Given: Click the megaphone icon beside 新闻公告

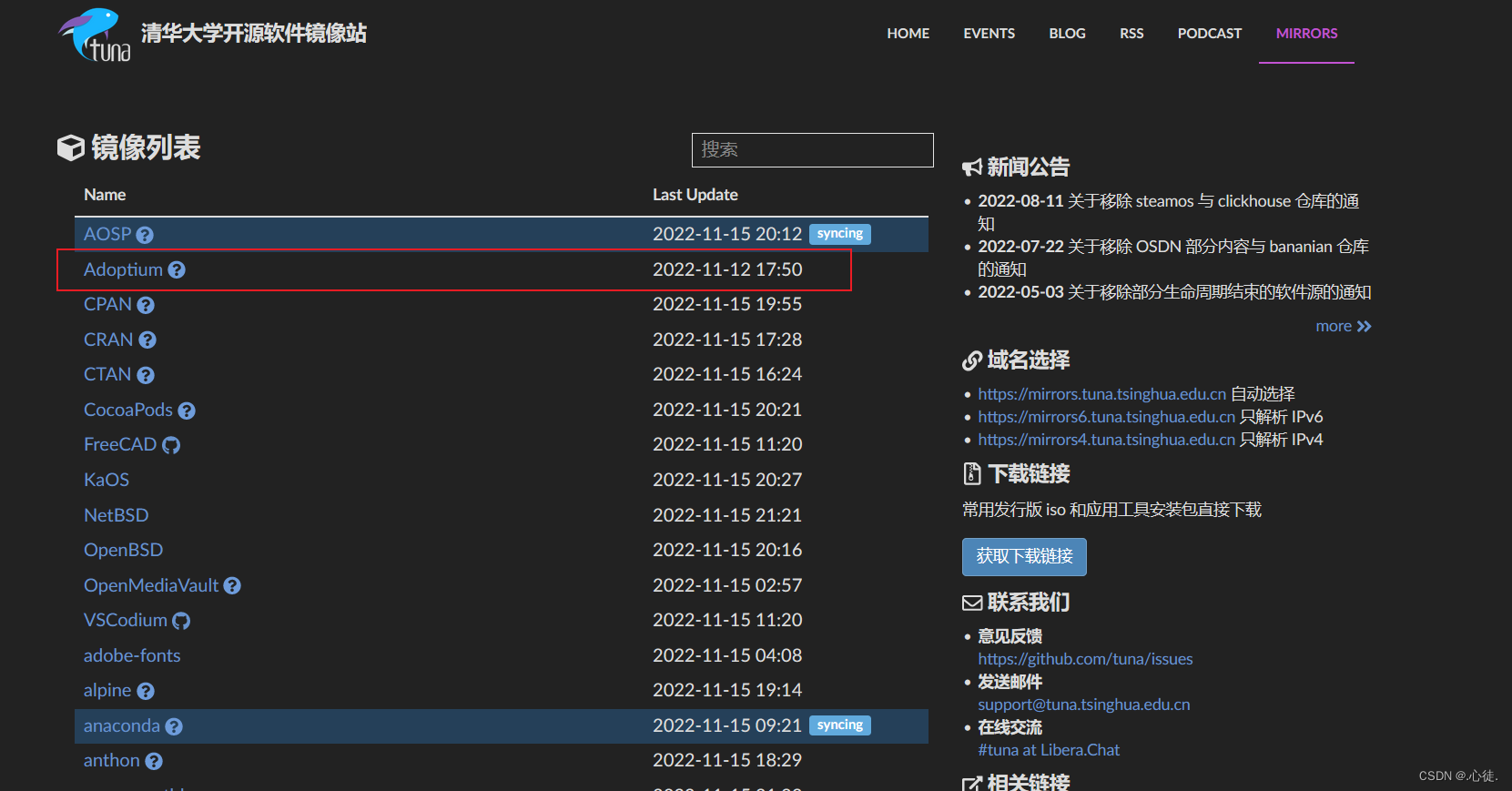Looking at the screenshot, I should 972,167.
